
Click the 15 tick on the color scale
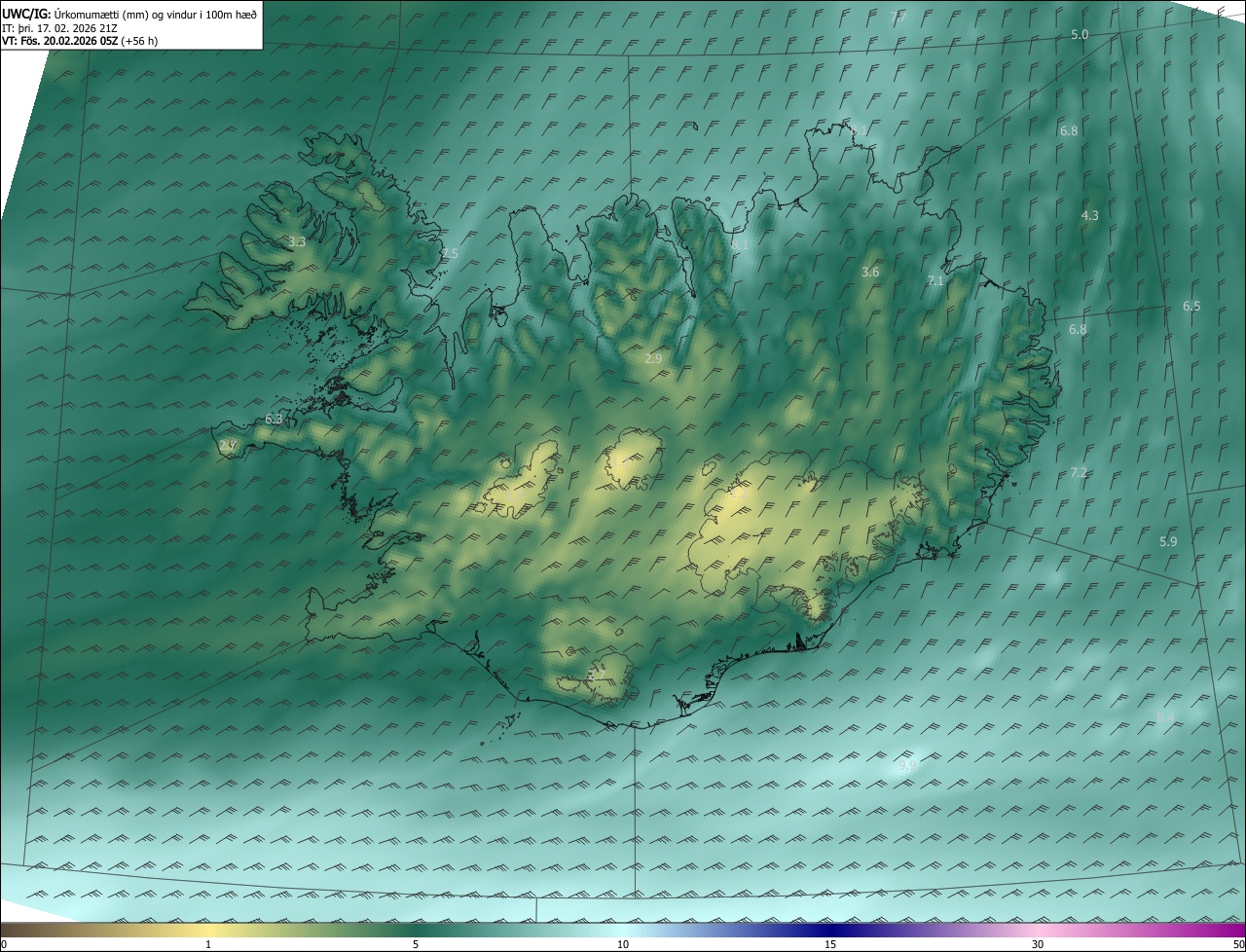830,944
